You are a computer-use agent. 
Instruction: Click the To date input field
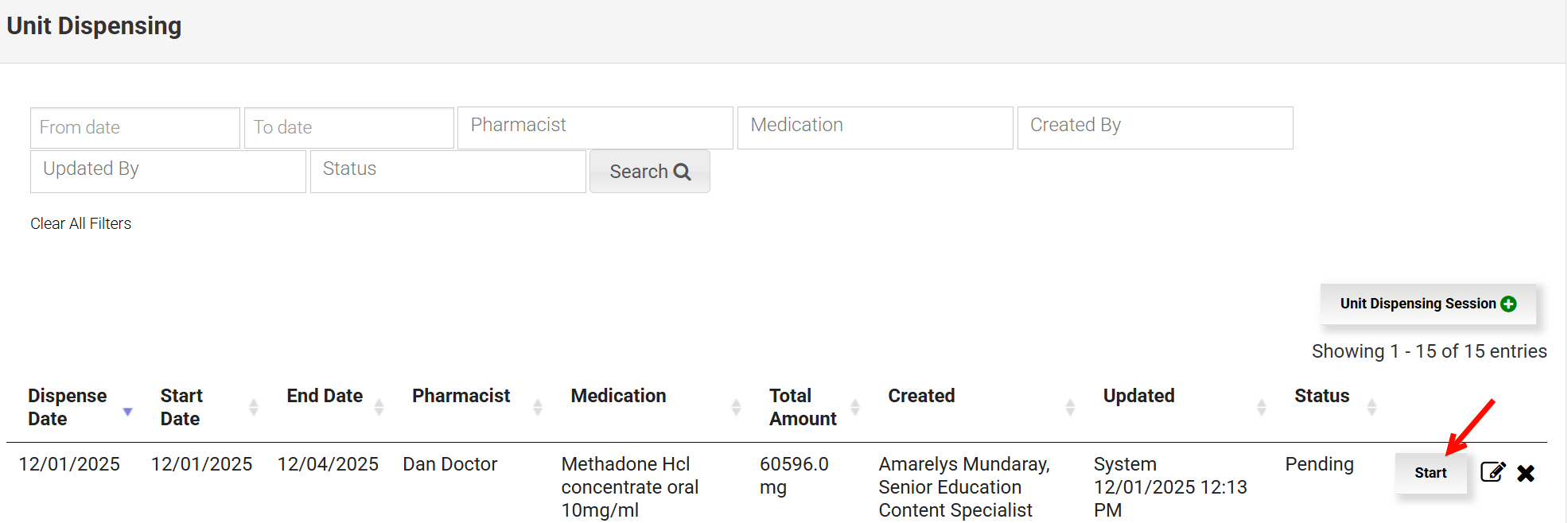tap(349, 127)
